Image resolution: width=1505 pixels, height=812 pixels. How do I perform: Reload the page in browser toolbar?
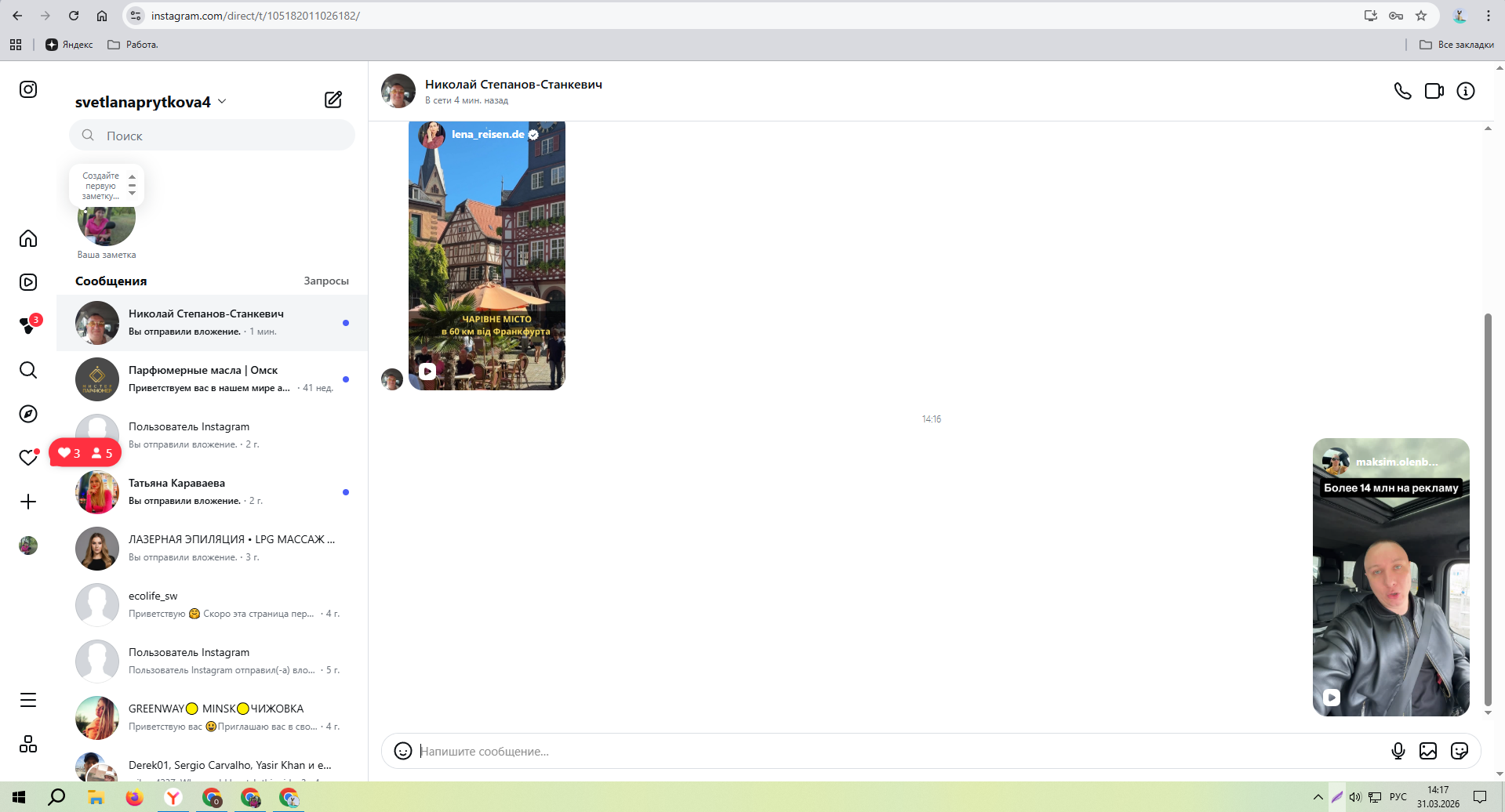(74, 16)
